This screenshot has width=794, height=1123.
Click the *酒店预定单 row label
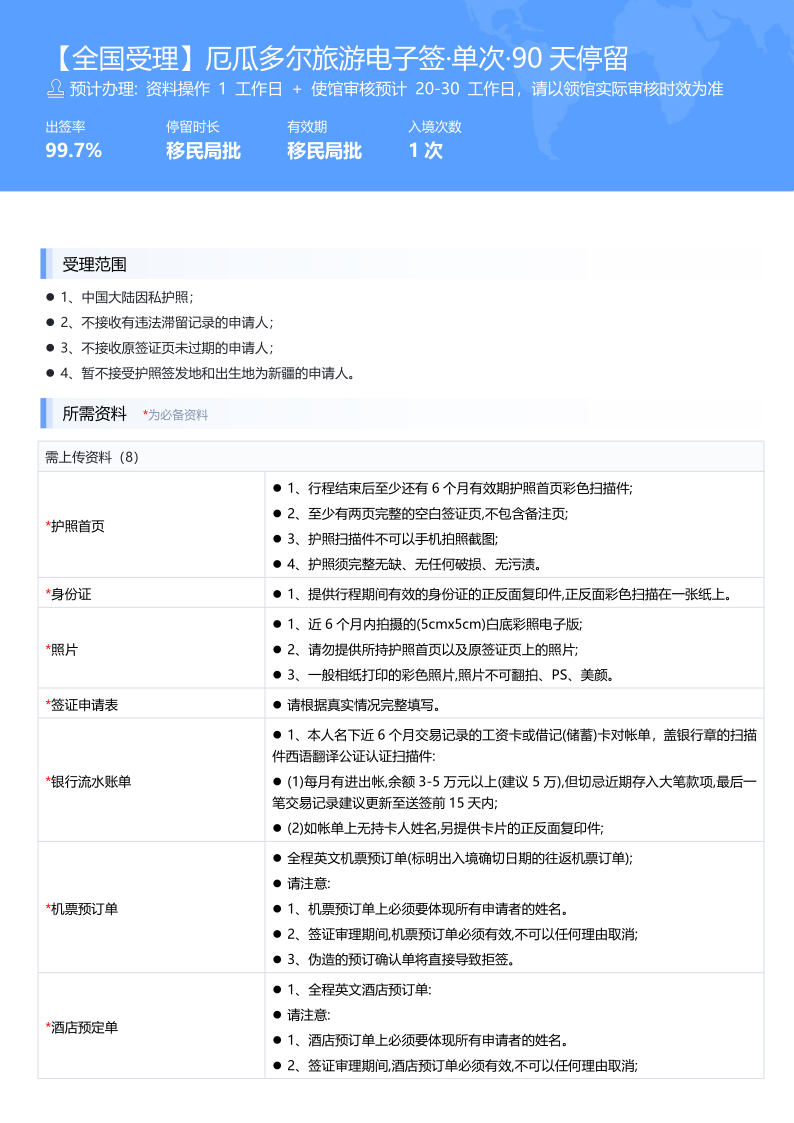pyautogui.click(x=82, y=1028)
